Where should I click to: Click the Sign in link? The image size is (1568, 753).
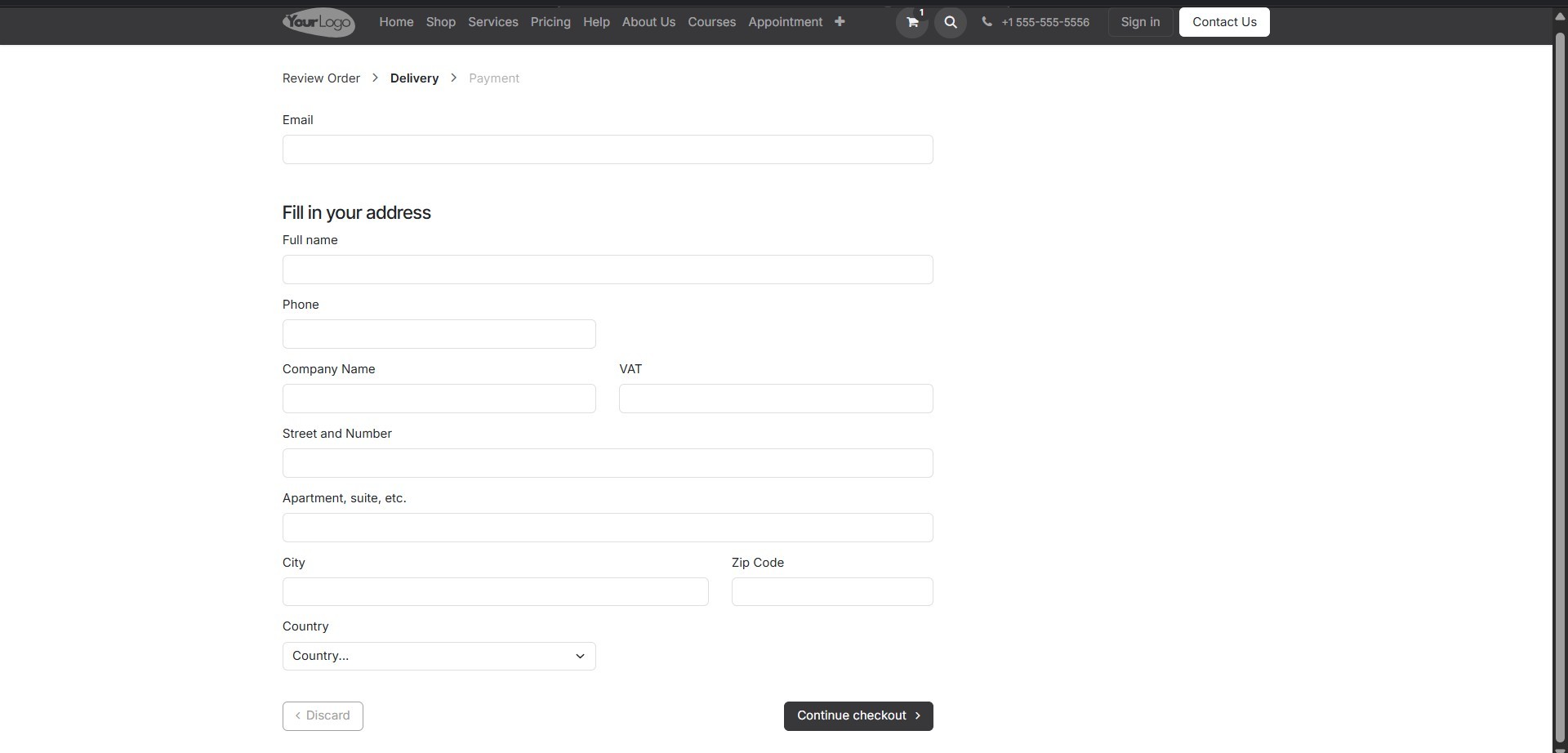tap(1140, 22)
